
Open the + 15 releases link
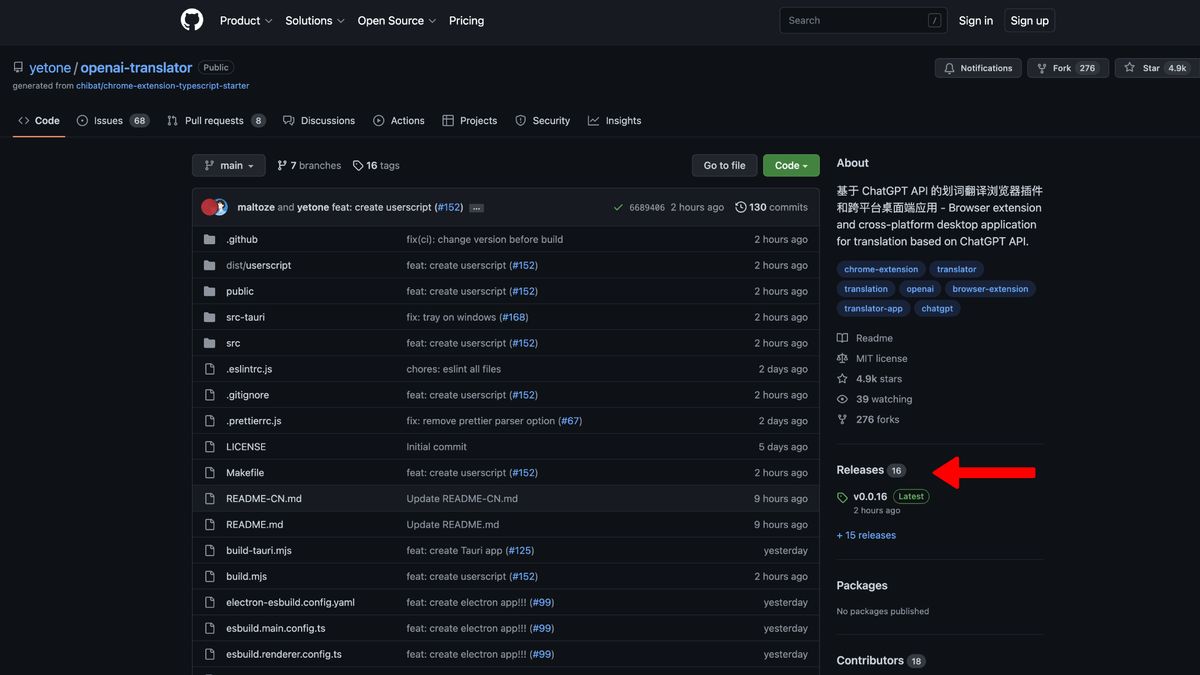(865, 534)
